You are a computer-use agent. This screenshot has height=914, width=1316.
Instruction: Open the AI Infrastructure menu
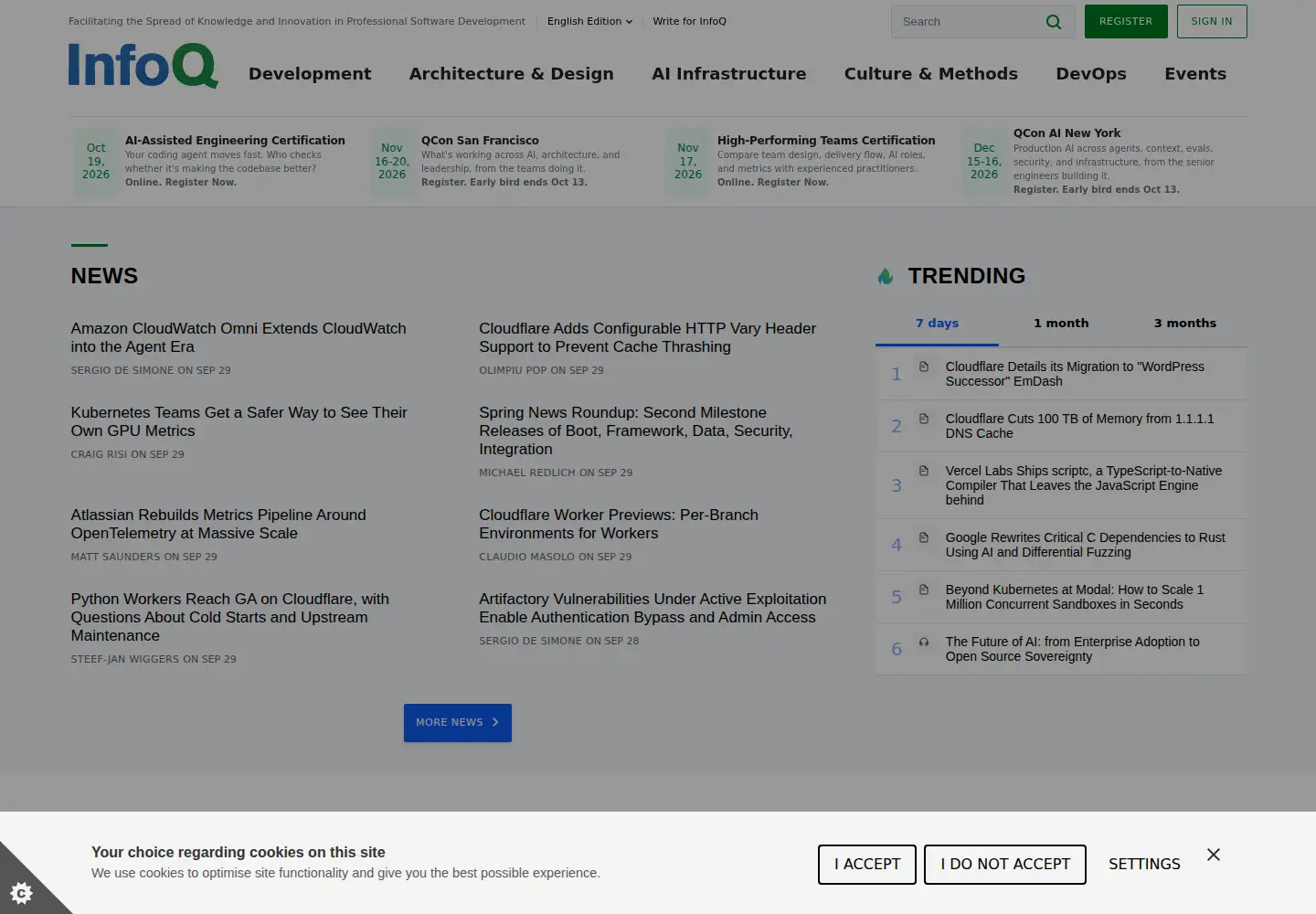(728, 74)
